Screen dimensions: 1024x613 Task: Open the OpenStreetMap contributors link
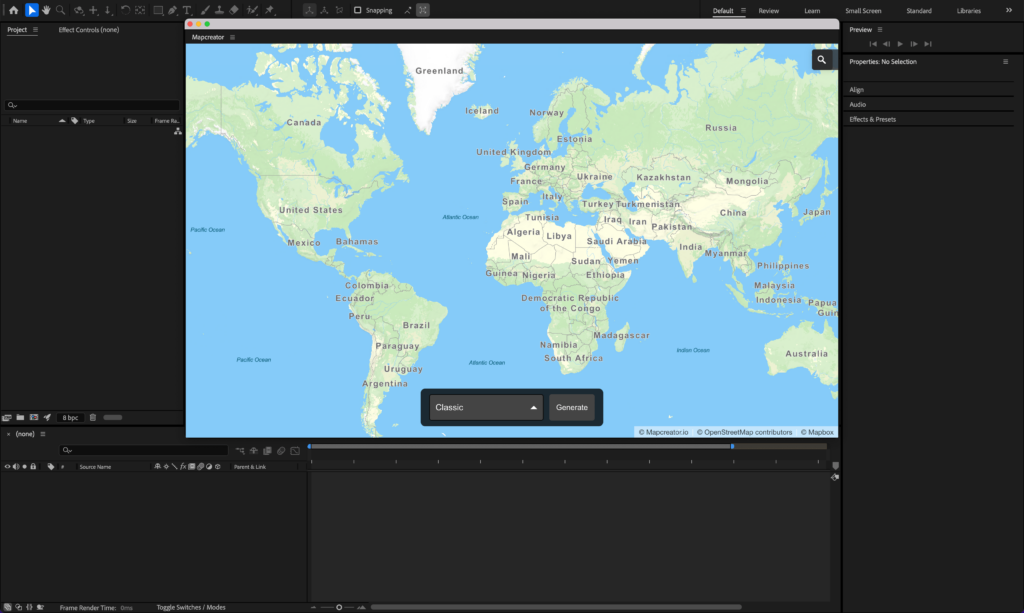tap(744, 432)
